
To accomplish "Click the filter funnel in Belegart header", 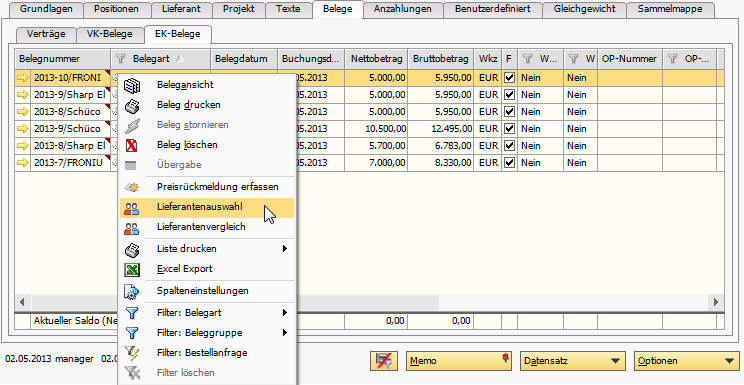I will coord(121,59).
